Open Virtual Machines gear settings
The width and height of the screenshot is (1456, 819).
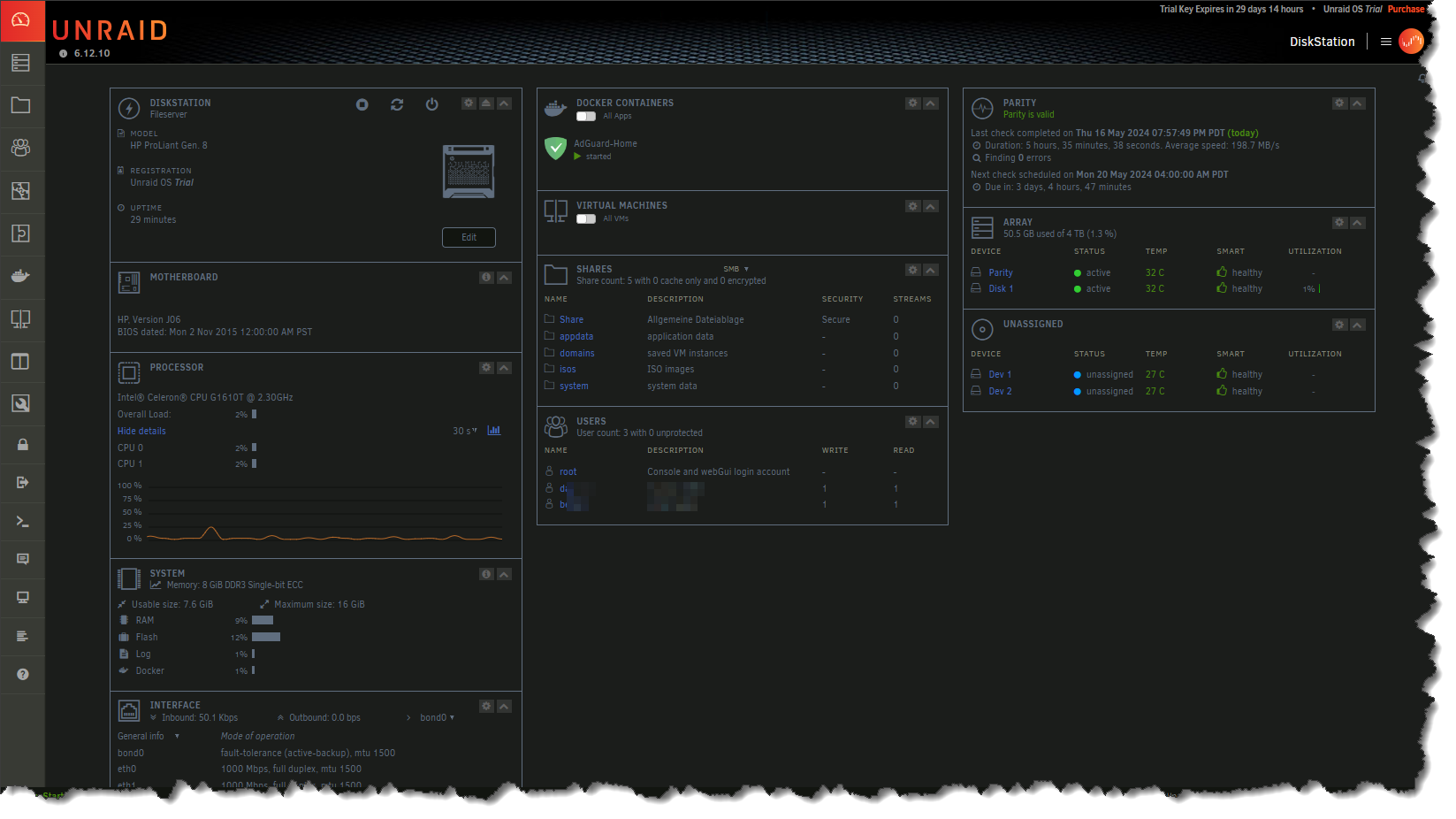click(x=913, y=206)
